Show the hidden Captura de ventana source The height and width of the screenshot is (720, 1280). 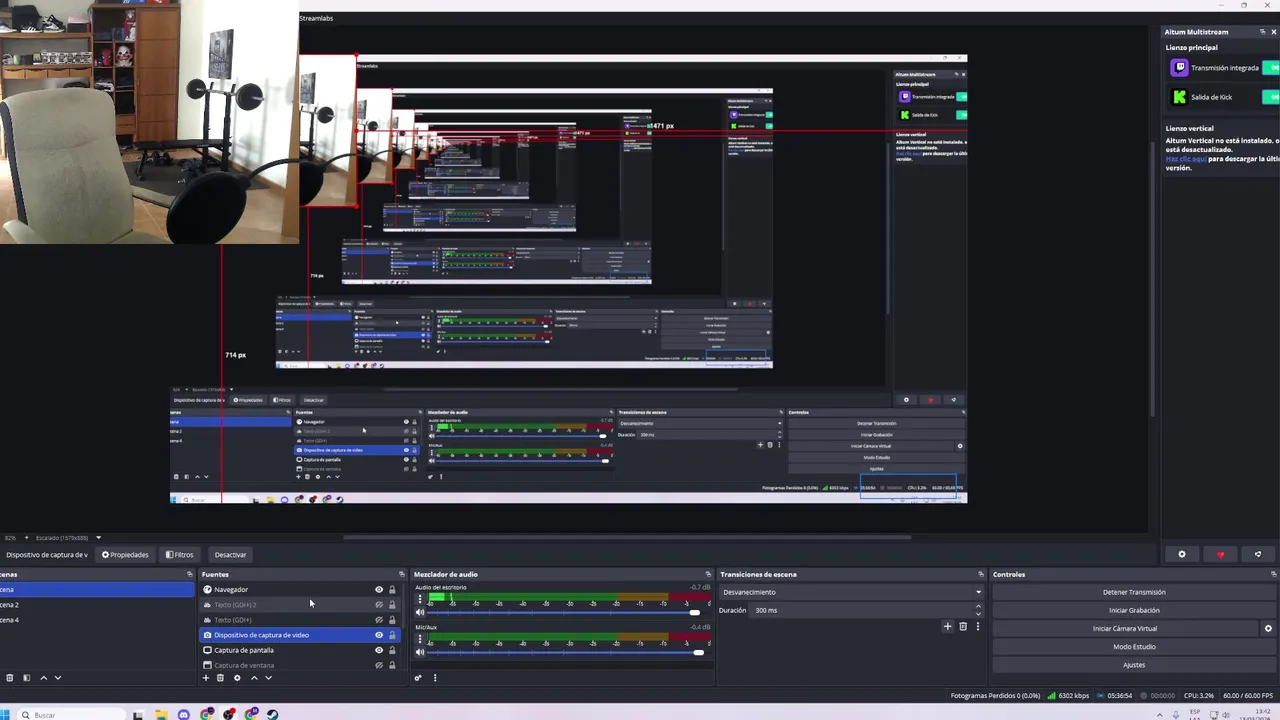coord(379,665)
